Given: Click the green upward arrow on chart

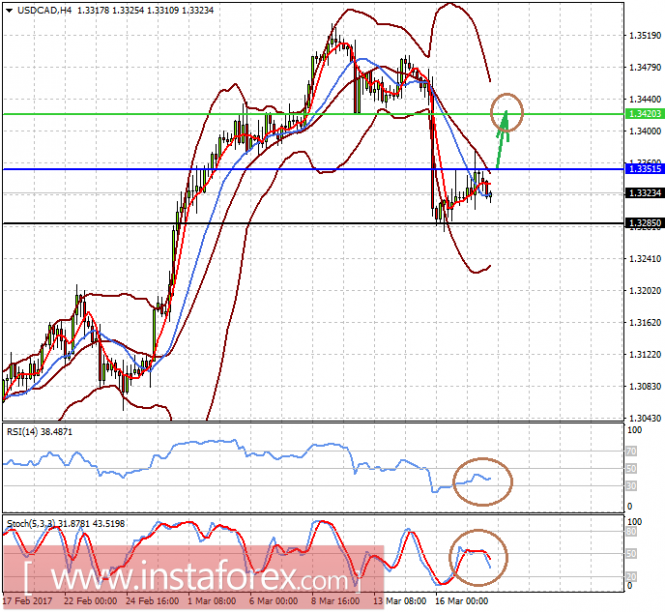Looking at the screenshot, I should coord(502,139).
